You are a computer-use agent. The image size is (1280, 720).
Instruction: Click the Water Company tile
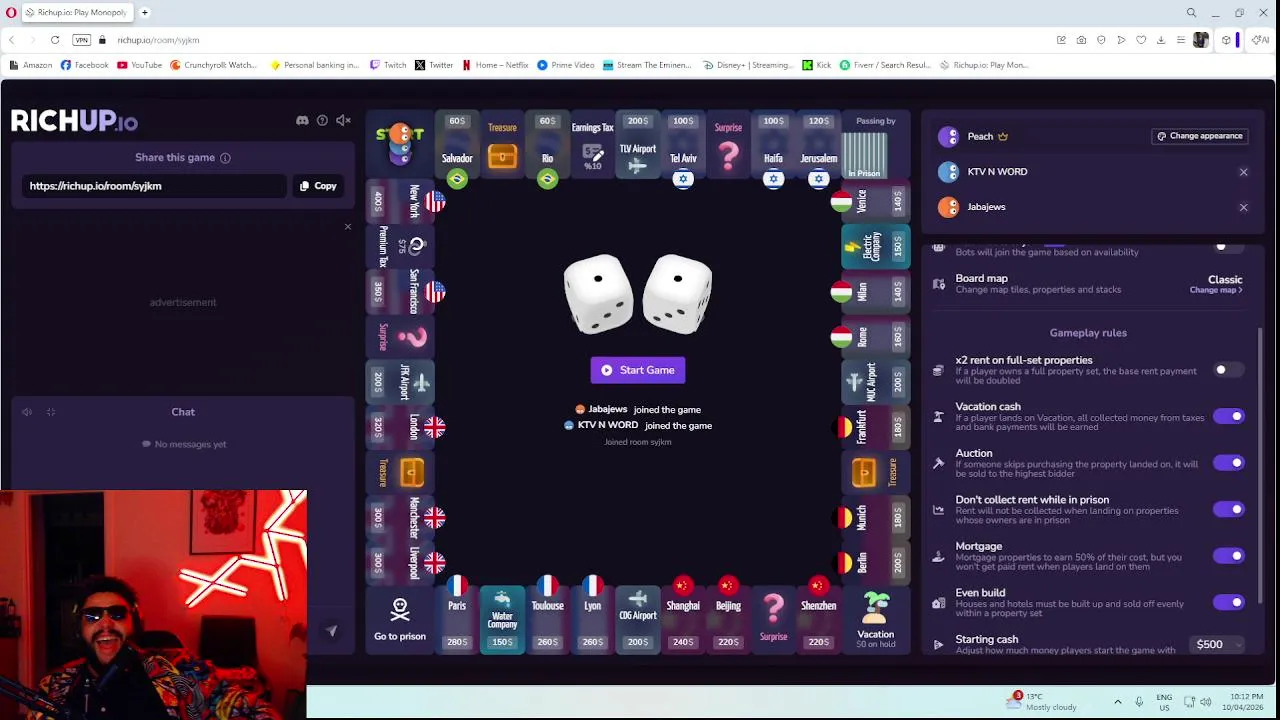click(502, 620)
